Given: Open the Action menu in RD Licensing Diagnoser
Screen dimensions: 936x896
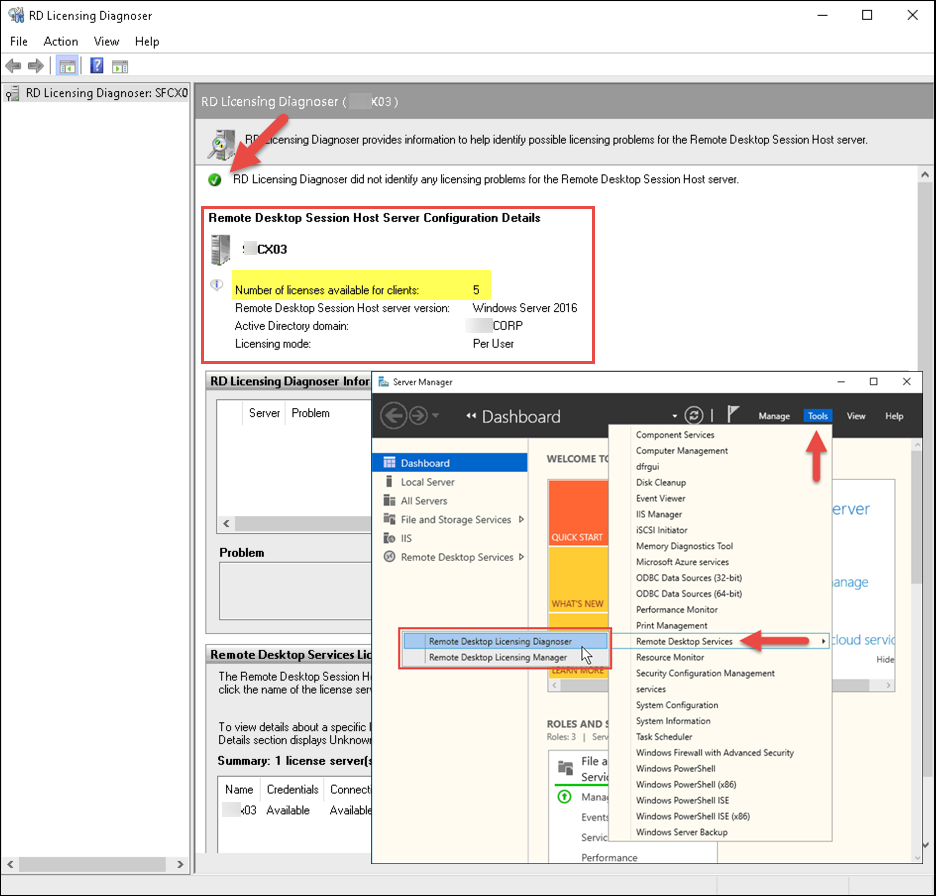Looking at the screenshot, I should click(61, 41).
